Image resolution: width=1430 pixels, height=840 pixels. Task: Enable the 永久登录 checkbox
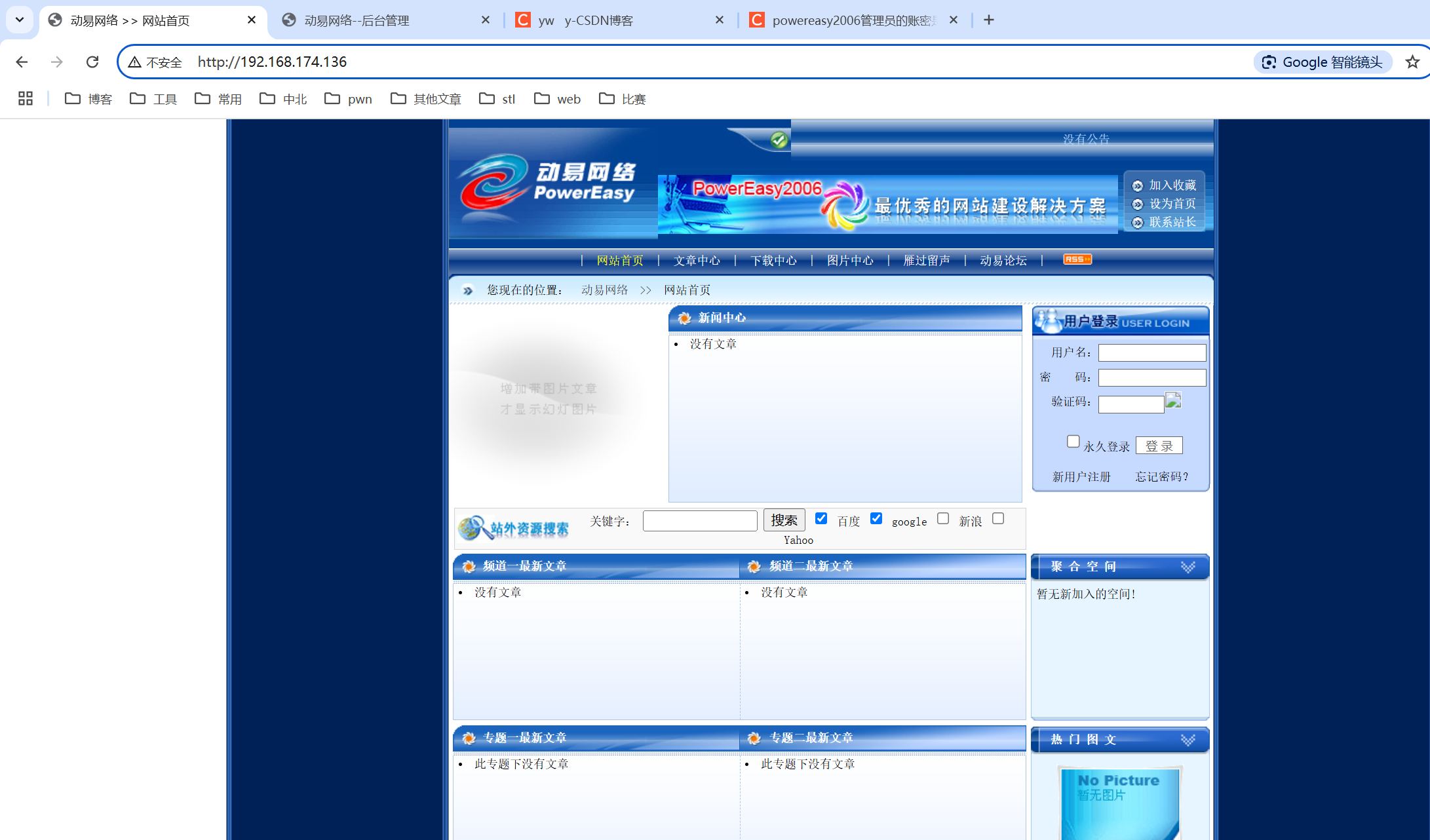click(1073, 442)
